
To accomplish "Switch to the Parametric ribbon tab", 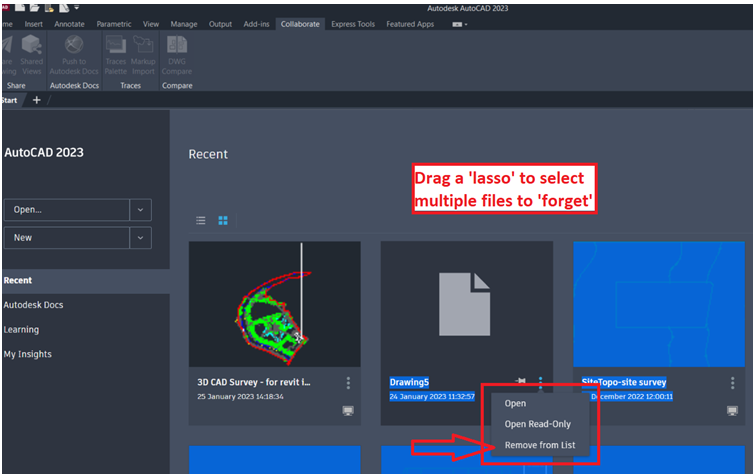I will click(114, 24).
